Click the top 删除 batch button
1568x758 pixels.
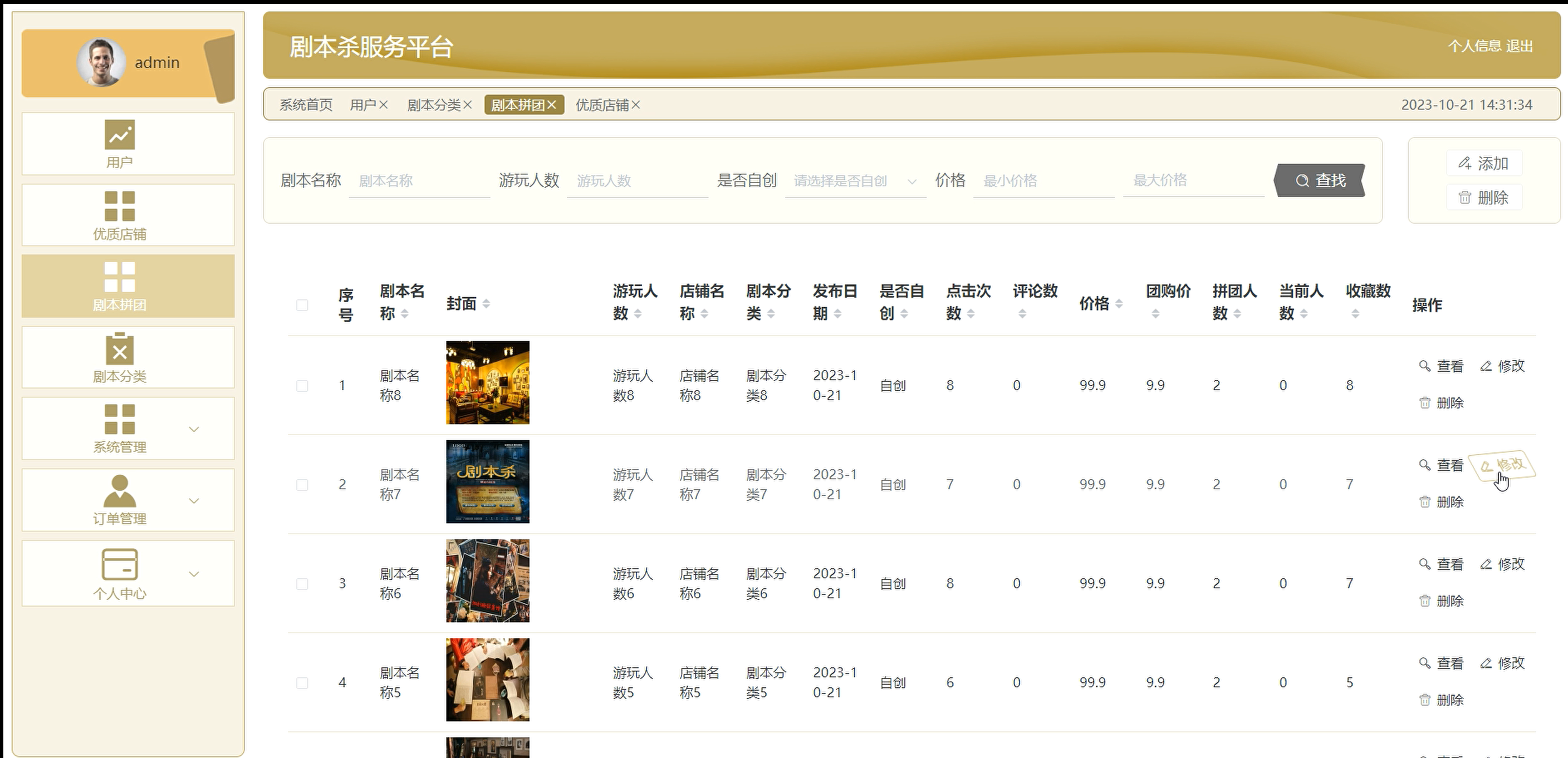click(1484, 198)
